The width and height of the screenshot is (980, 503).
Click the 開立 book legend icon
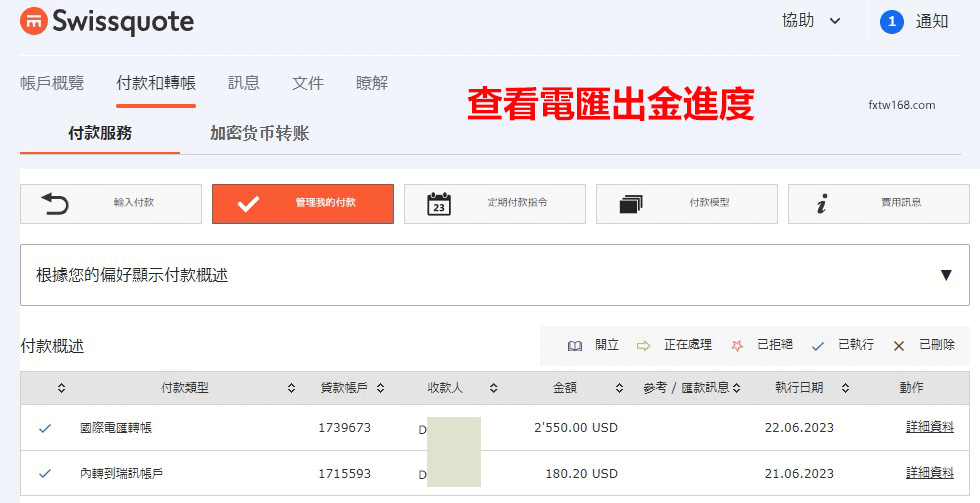point(575,345)
